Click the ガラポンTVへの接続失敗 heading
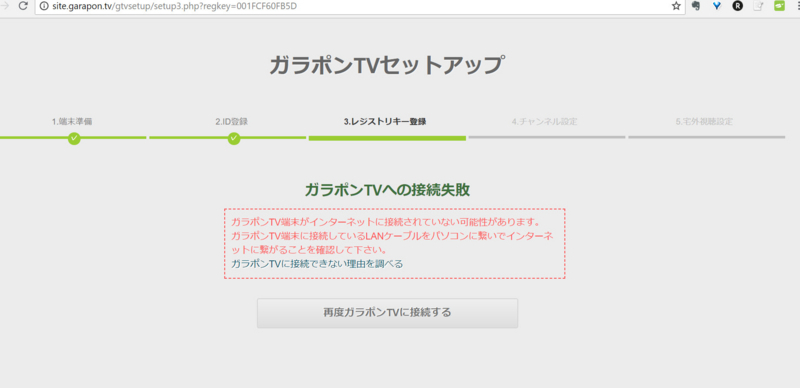The image size is (800, 388). [x=387, y=190]
